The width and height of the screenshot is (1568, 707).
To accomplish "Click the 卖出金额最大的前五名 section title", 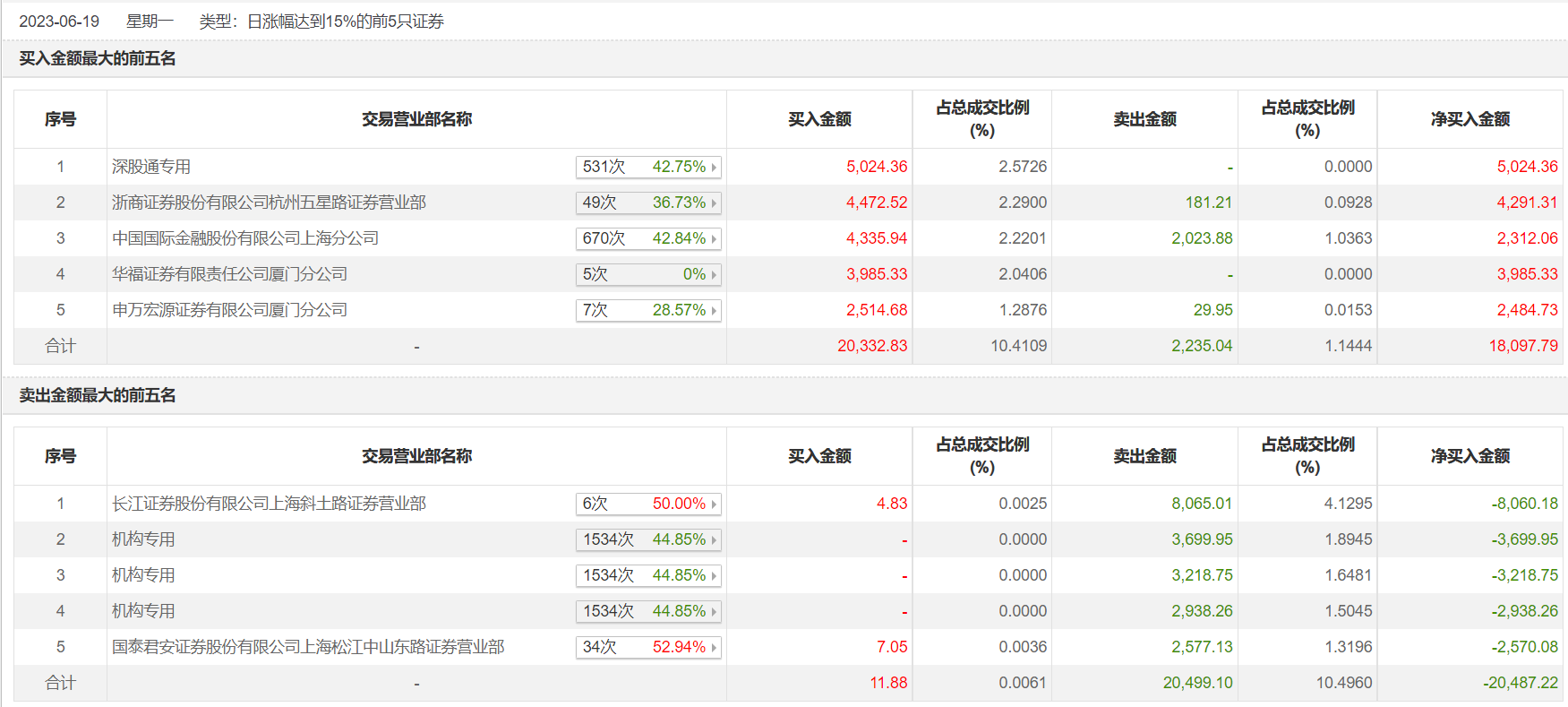I will (98, 395).
